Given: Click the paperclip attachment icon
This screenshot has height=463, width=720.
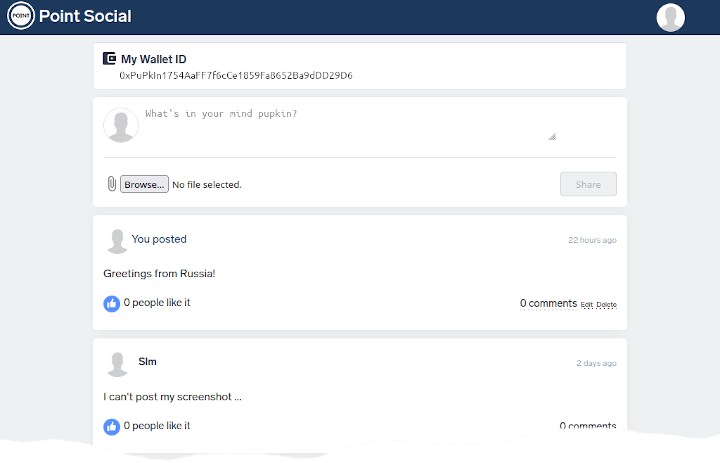Looking at the screenshot, I should tap(112, 184).
